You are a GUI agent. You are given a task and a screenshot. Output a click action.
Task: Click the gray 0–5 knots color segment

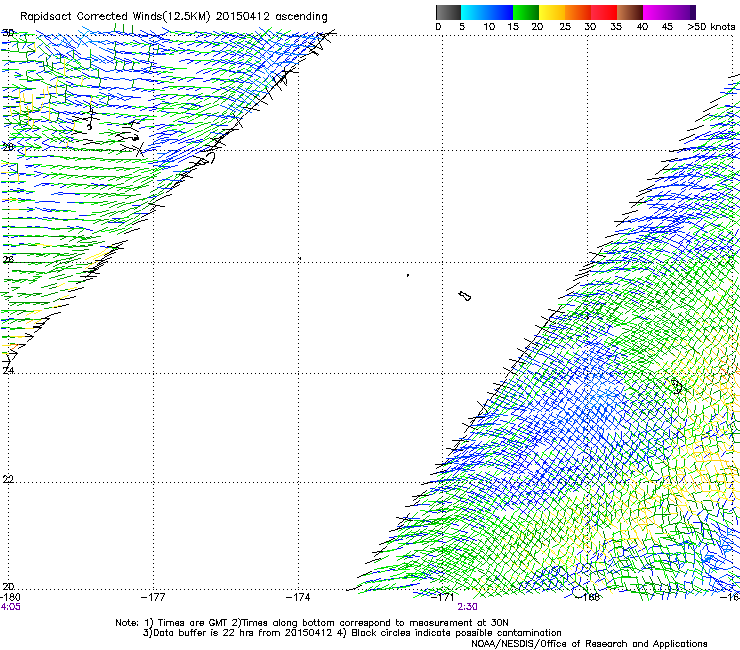point(448,12)
